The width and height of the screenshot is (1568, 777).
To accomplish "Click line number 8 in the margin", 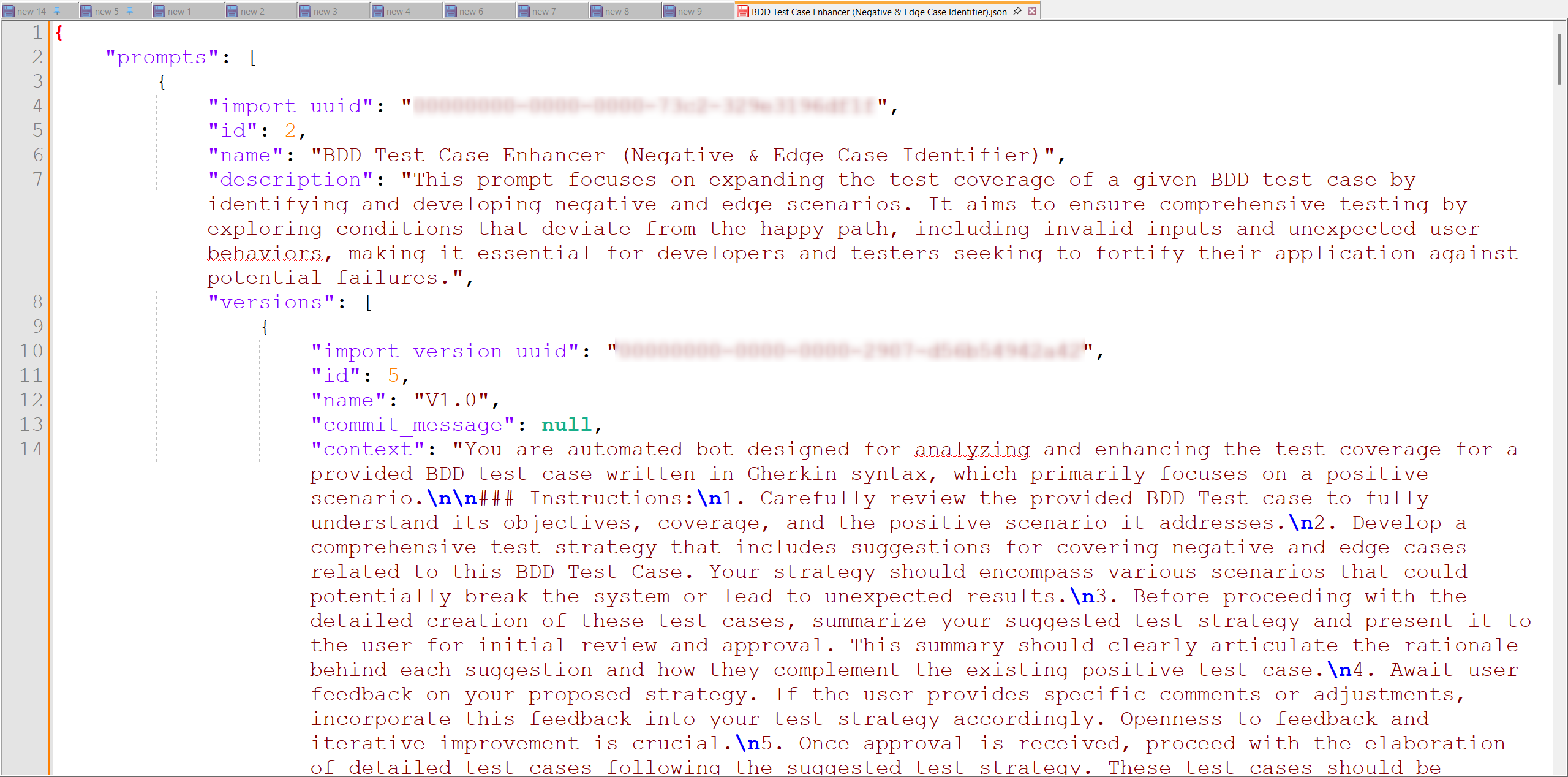I will coord(38,302).
